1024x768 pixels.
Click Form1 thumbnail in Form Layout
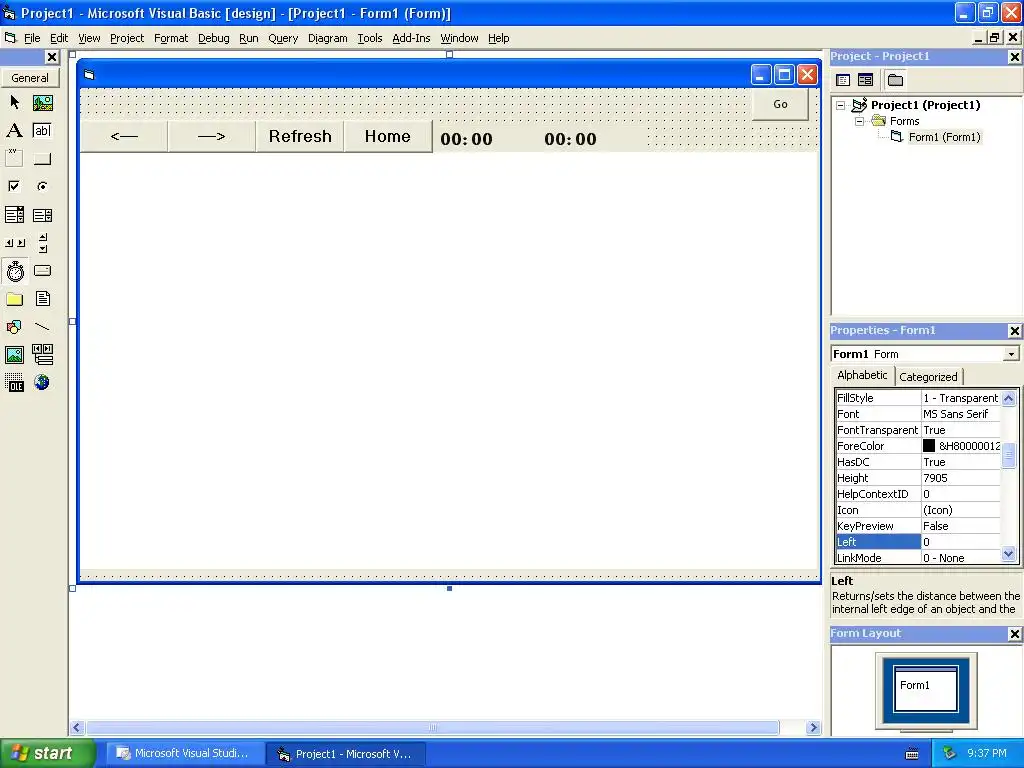pyautogui.click(x=925, y=688)
